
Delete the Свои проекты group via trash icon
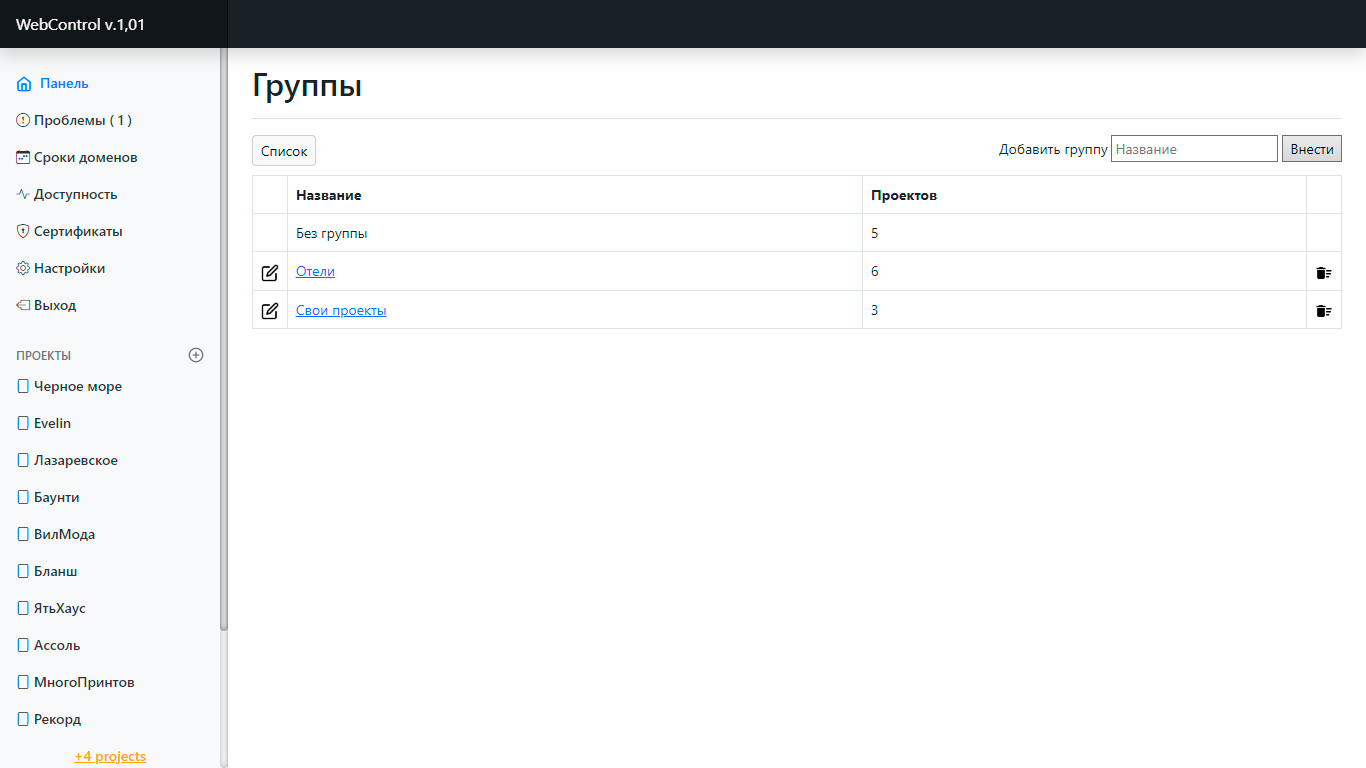pos(1323,311)
